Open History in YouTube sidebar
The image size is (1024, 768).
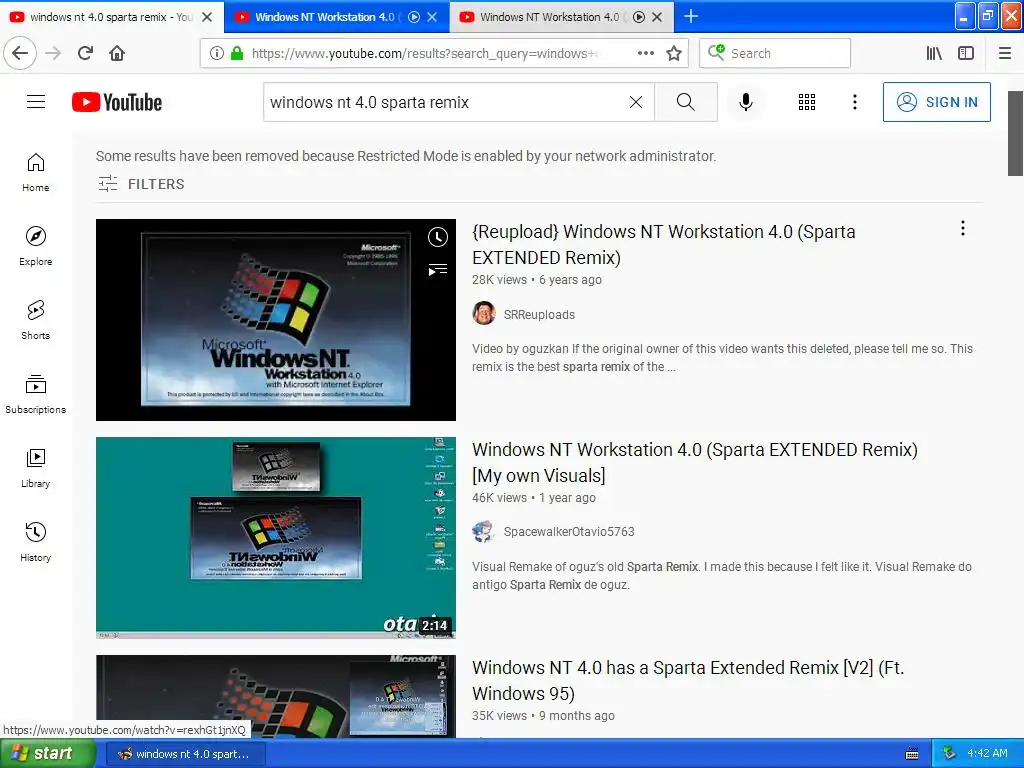[x=36, y=542]
